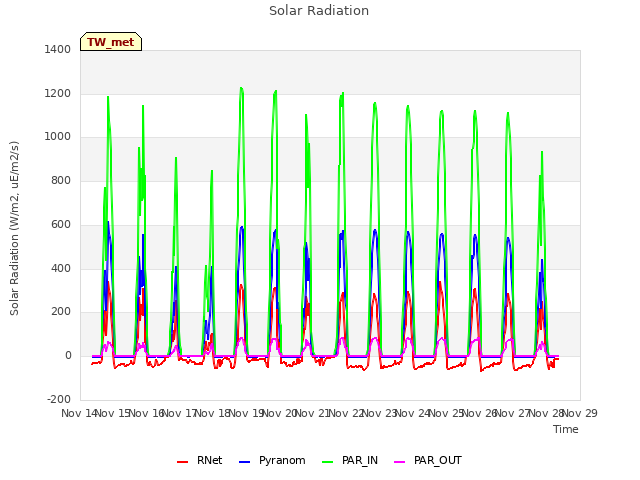The width and height of the screenshot is (640, 480).
Task: Click the 1400 y-axis tick label
Action: 58,49
